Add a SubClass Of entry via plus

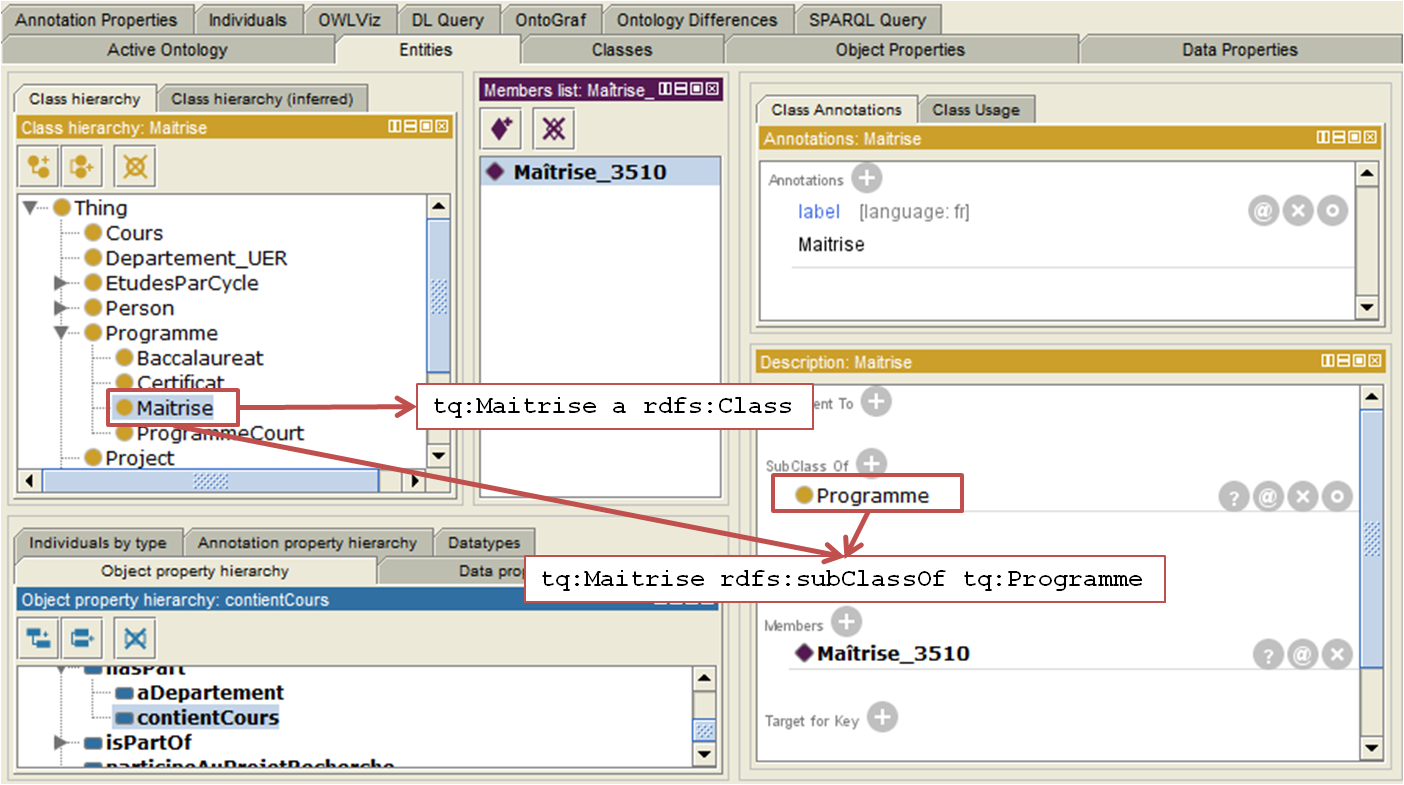click(x=872, y=464)
